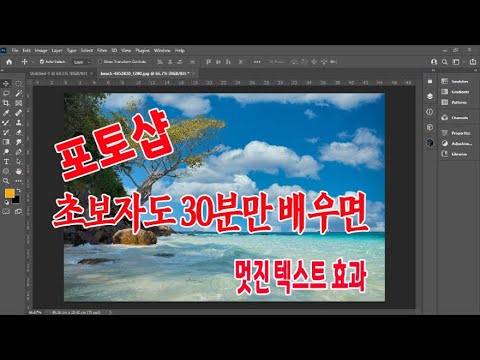Open the Filter menu
Screen dimensions: 480x360
pos(102,50)
